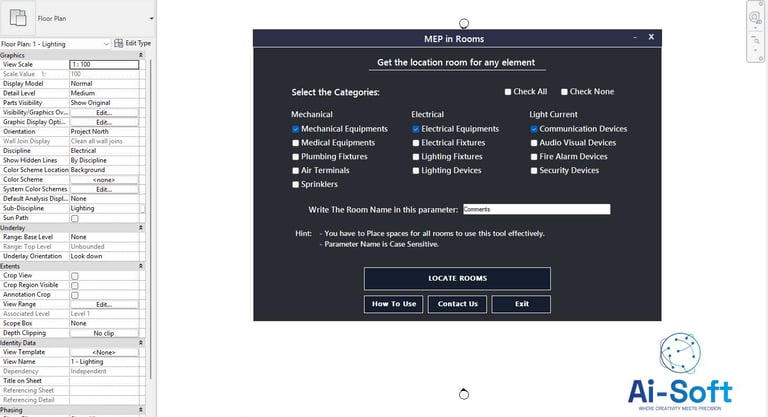Click the Edit Type icon
This screenshot has height=417, width=768.
[119, 43]
